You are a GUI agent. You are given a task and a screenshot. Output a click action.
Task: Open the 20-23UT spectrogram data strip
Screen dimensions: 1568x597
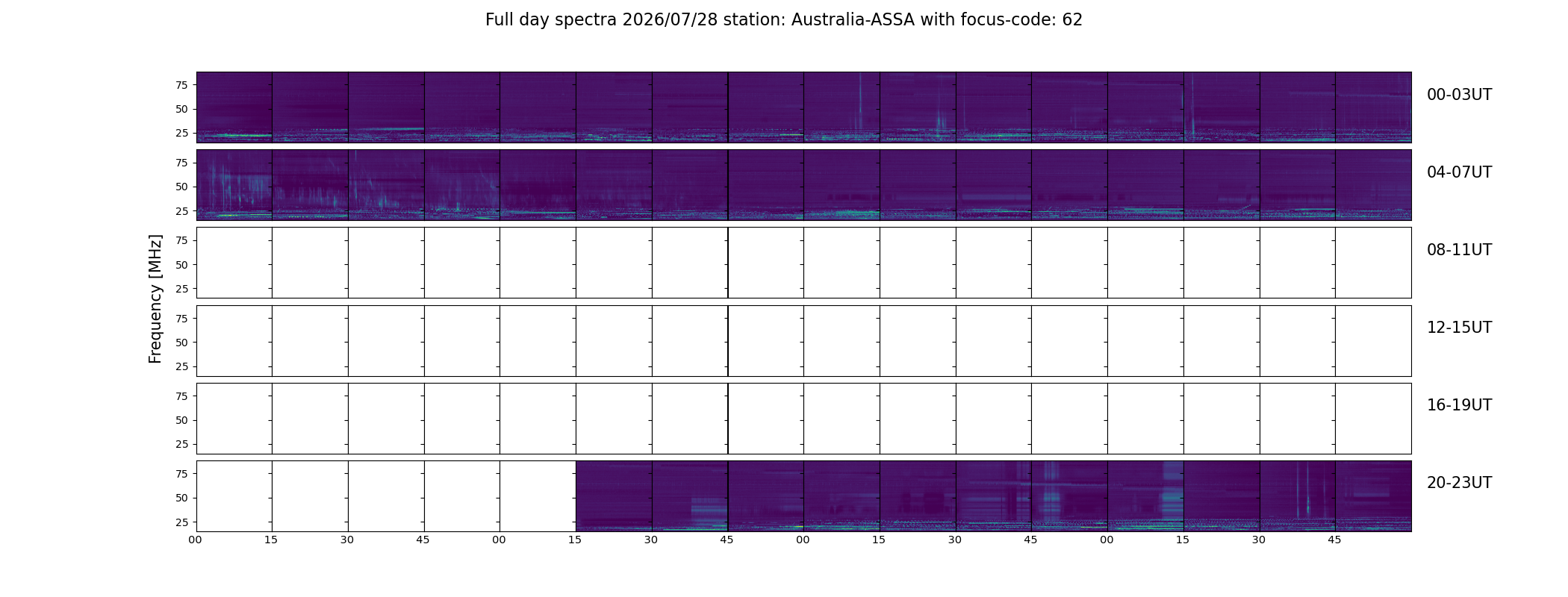pos(994,496)
